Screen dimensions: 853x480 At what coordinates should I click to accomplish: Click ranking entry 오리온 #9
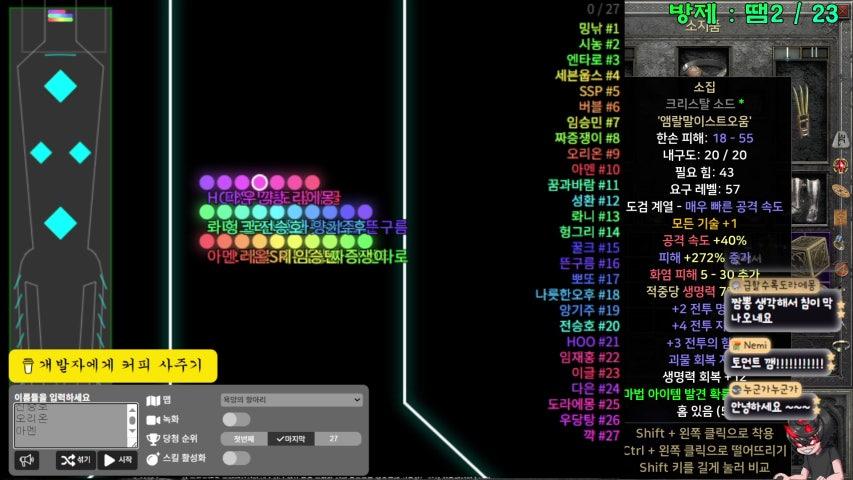592,154
